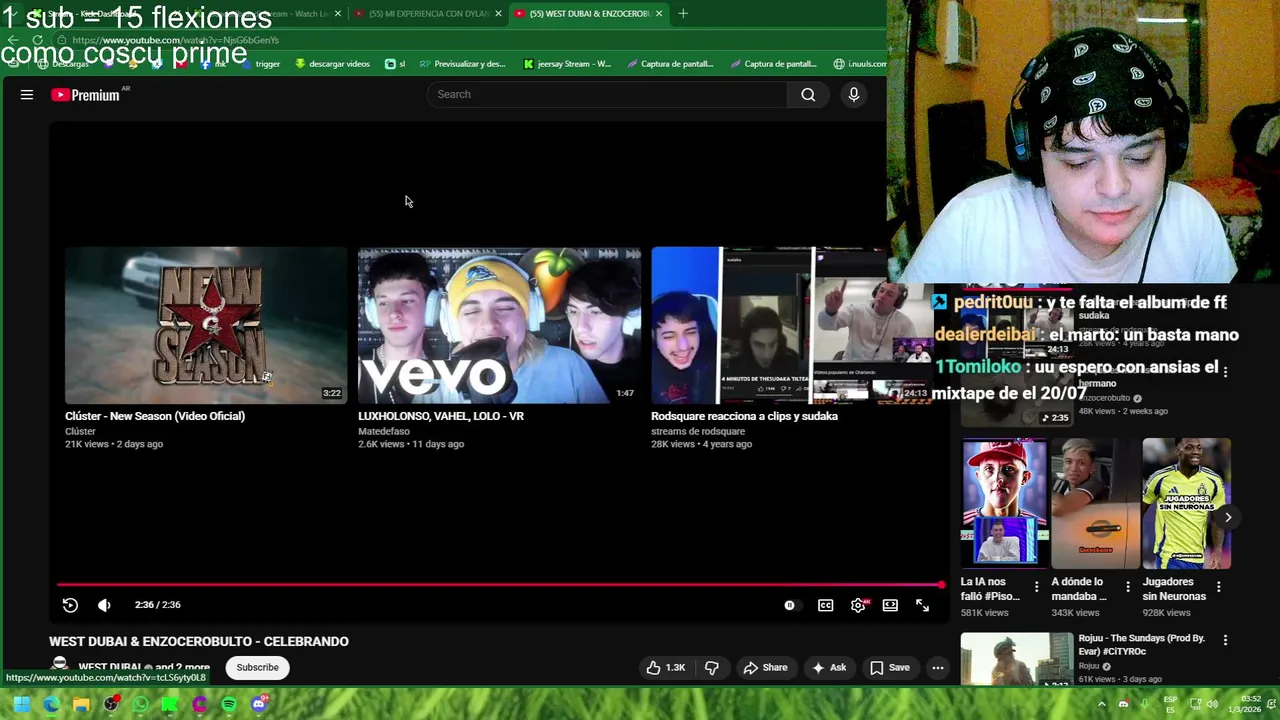
Task: Open options for Jugadores sin Neuronas short
Action: [1219, 588]
